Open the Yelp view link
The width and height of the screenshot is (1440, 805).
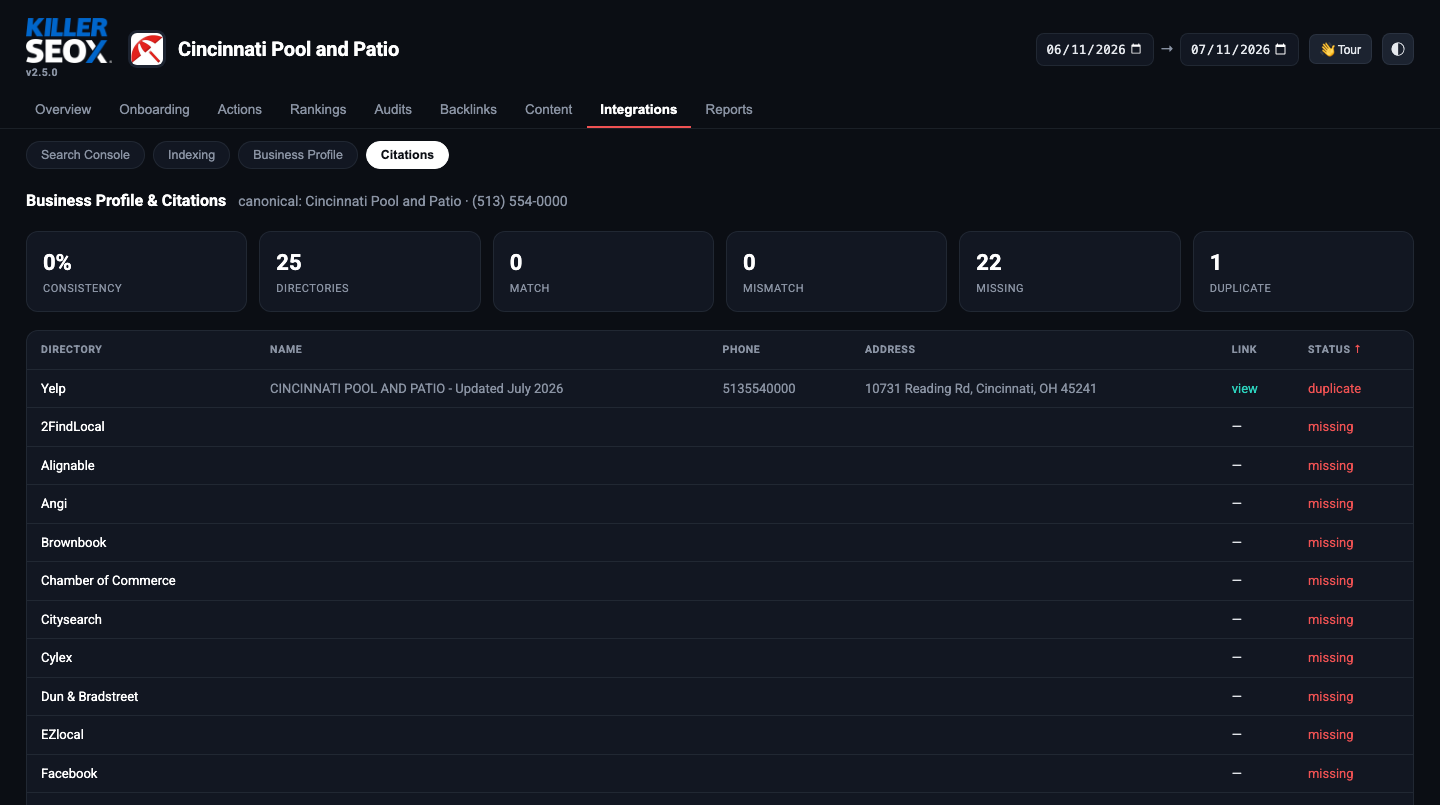point(1244,388)
